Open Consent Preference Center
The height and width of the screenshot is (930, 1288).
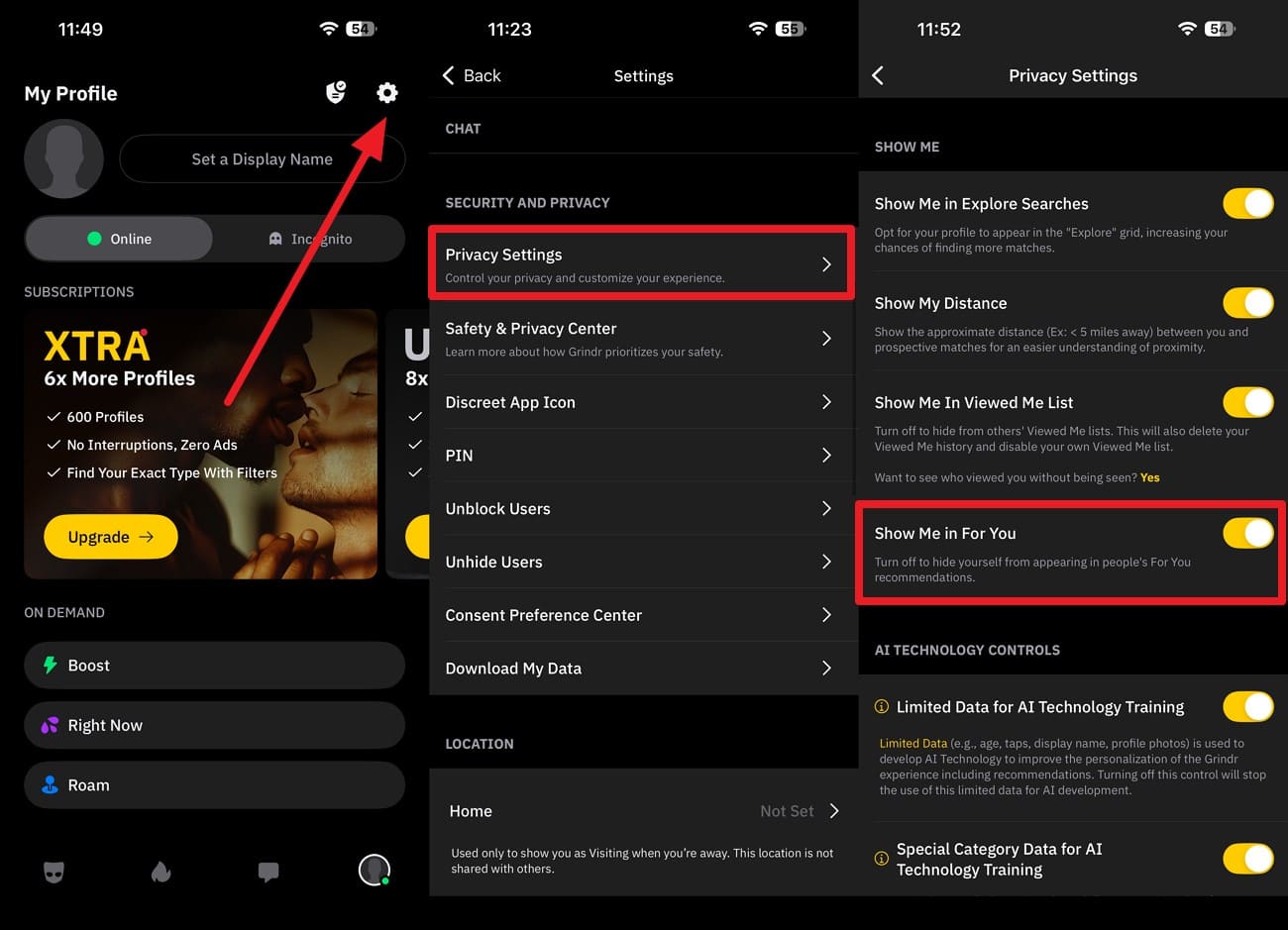tap(642, 615)
